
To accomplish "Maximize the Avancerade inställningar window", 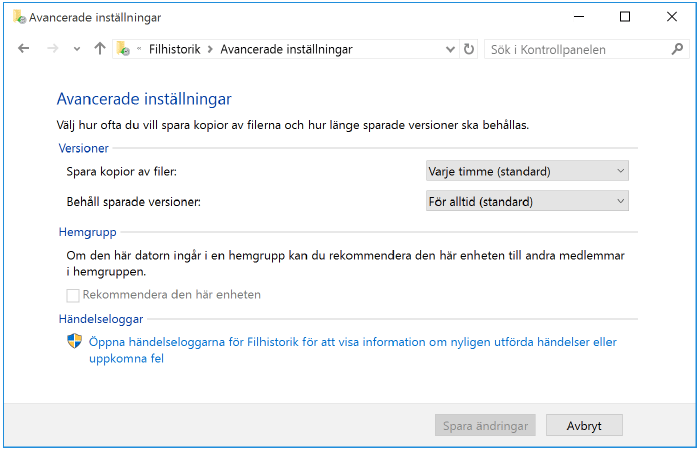I will pos(625,17).
